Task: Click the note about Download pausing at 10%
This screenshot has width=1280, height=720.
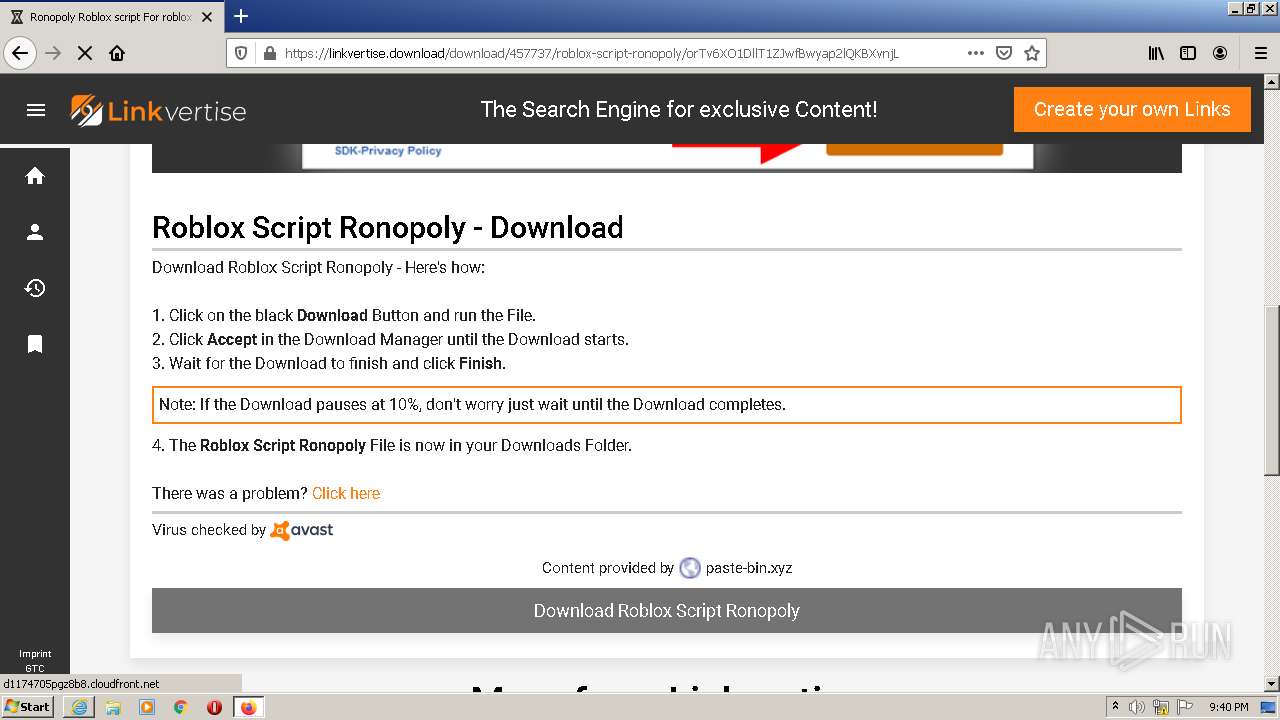Action: [x=667, y=405]
